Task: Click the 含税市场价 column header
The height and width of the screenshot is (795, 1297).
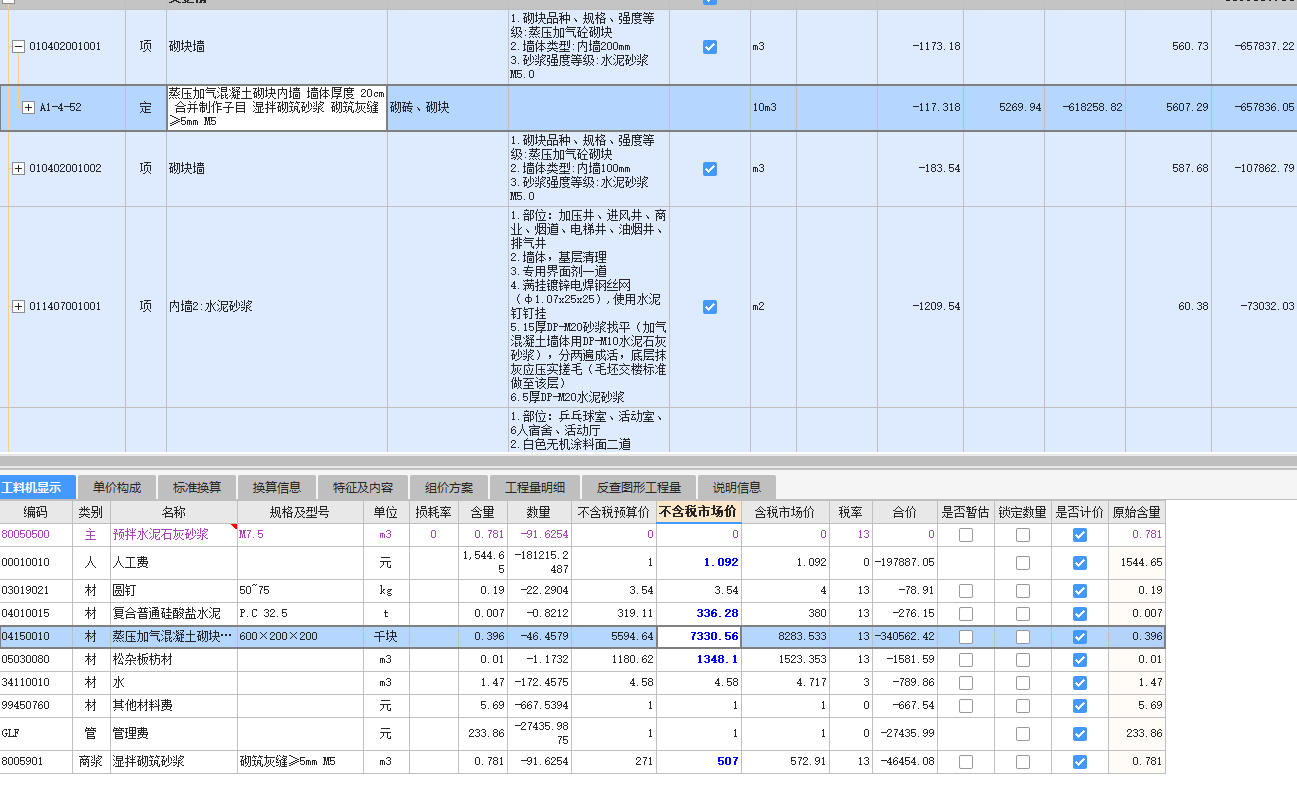Action: (785, 512)
